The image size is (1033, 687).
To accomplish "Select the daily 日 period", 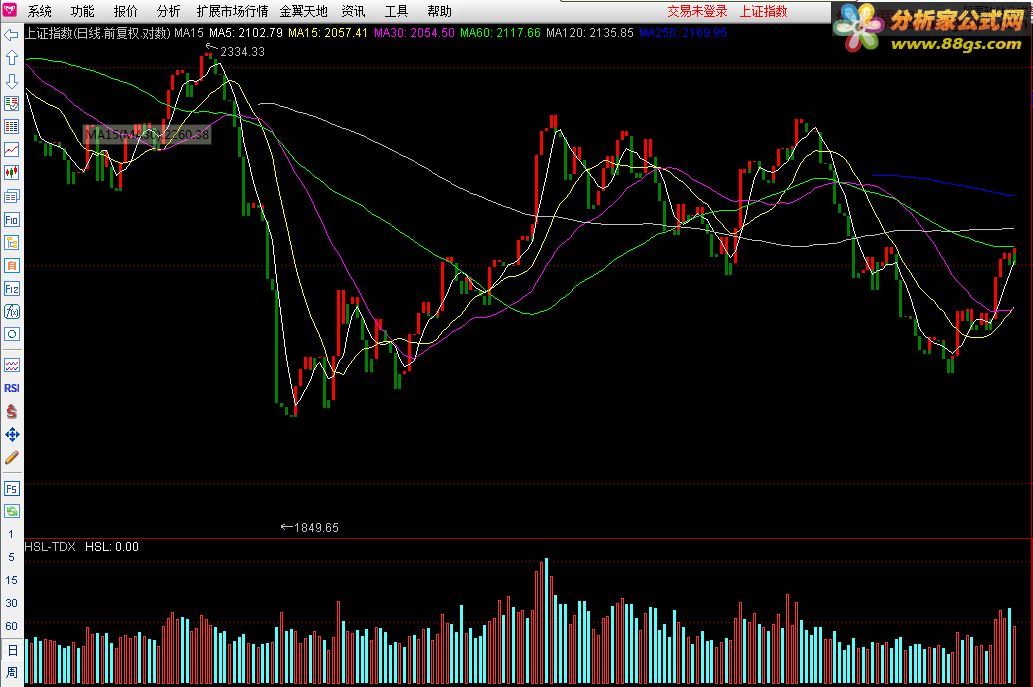I will 11,650.
